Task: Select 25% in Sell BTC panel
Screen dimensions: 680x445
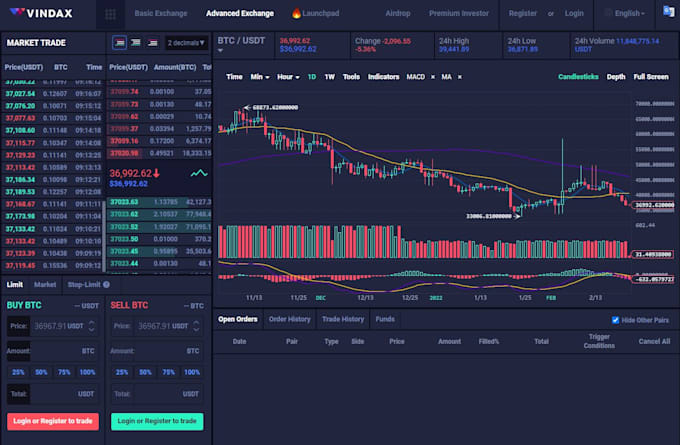Action: (x=122, y=372)
